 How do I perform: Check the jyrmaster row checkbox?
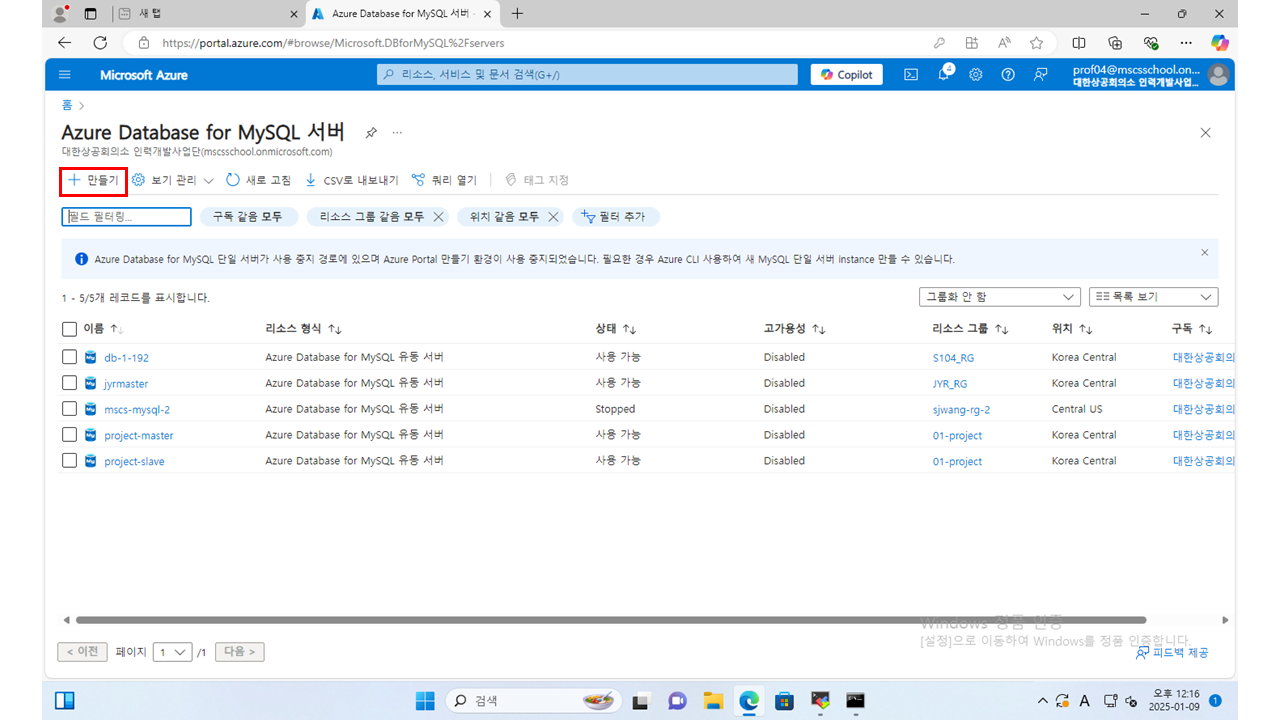[x=69, y=383]
